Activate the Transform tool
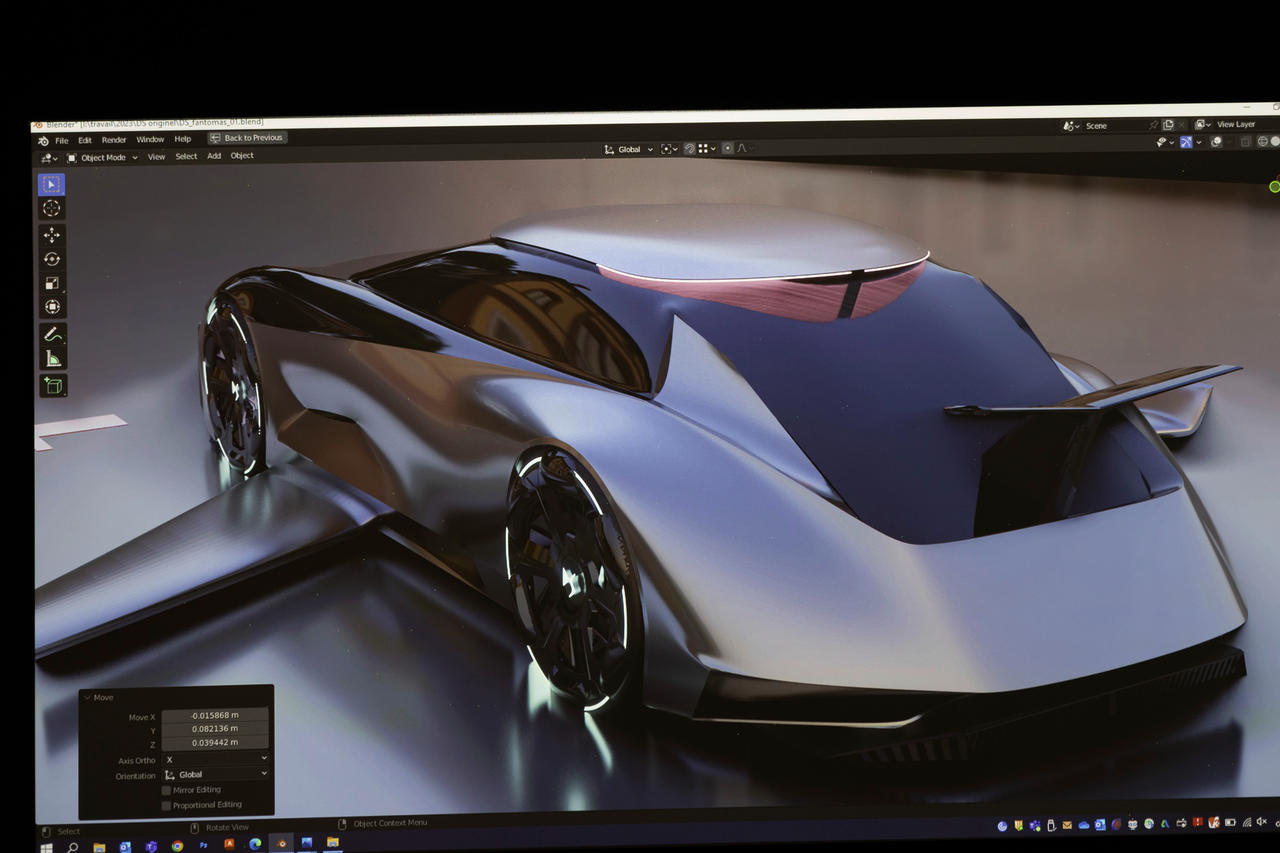The image size is (1280, 853). (x=52, y=307)
